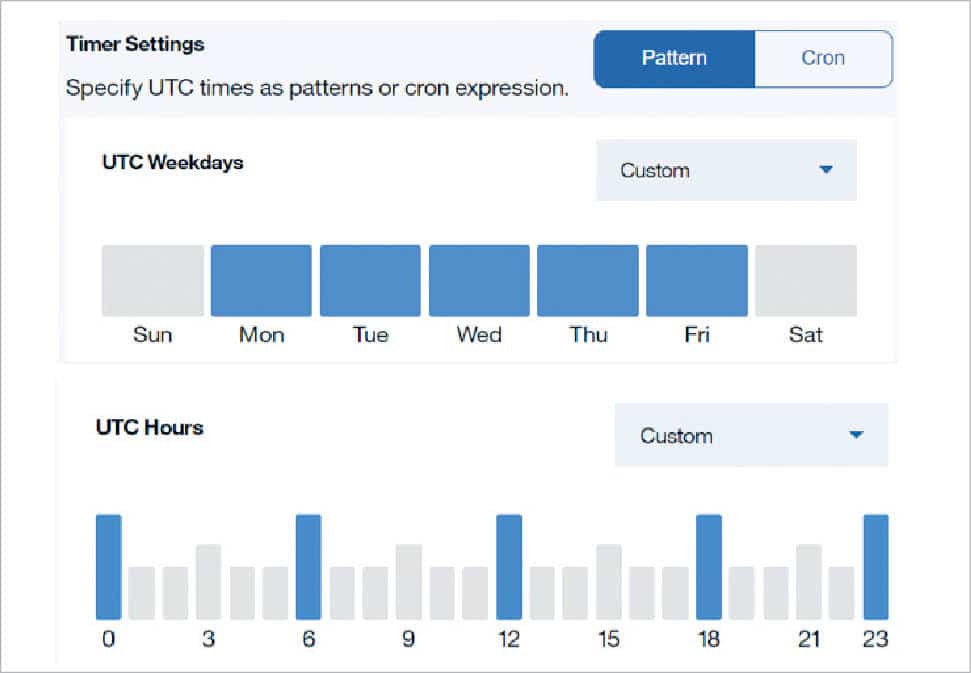Click the UTC Hours dropdown arrow
Screen dimensions: 971x673
coord(855,436)
